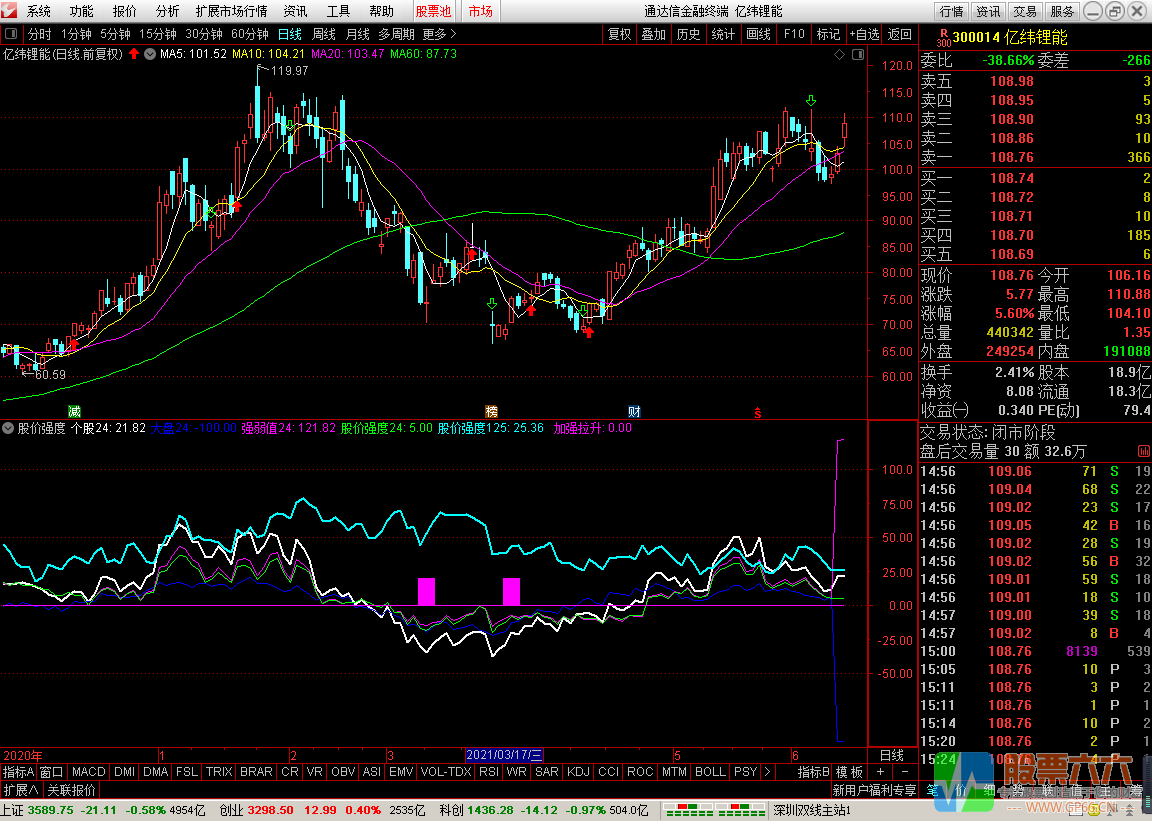Select the 分时 intraday period

[39, 34]
